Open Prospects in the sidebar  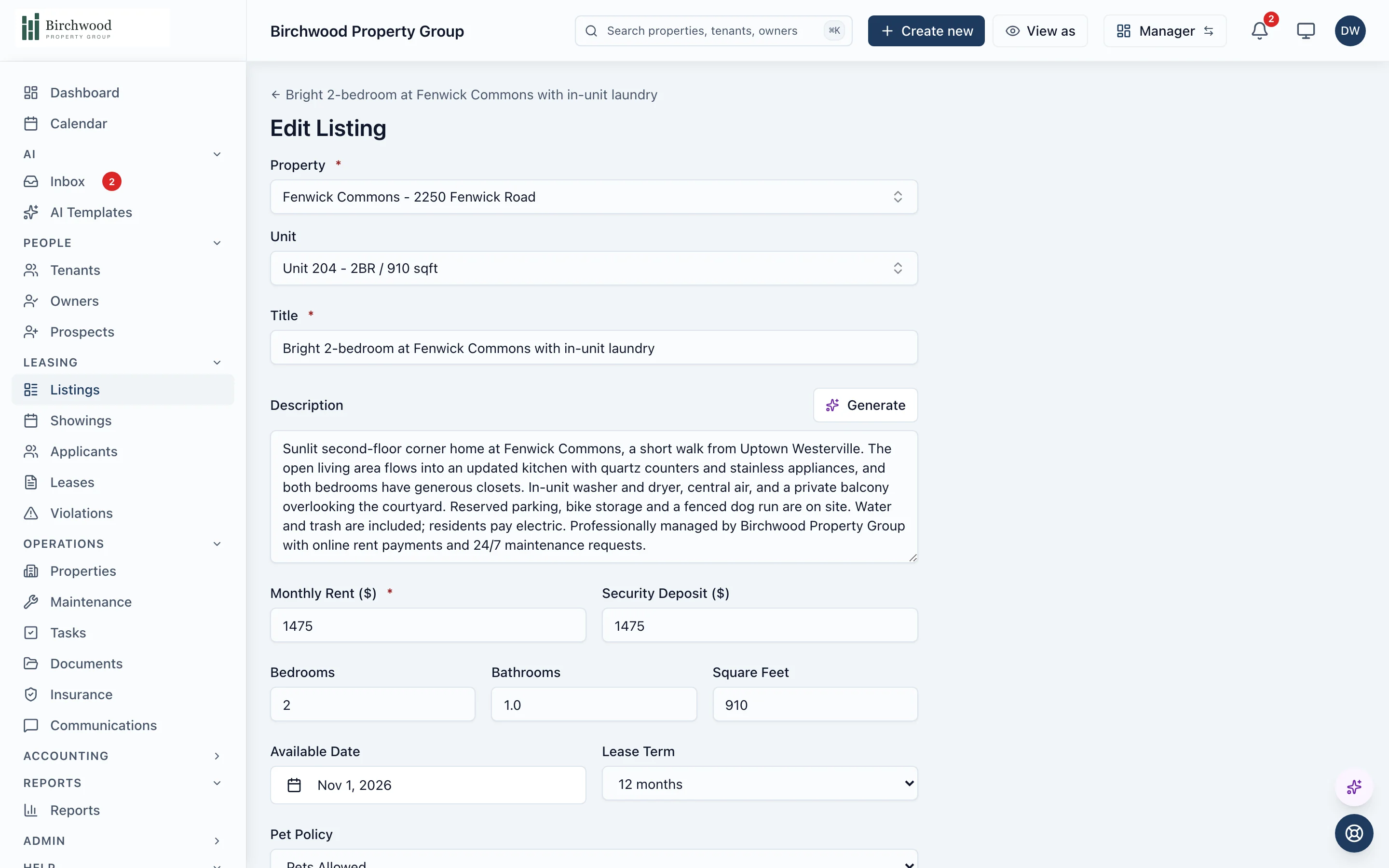tap(123, 332)
